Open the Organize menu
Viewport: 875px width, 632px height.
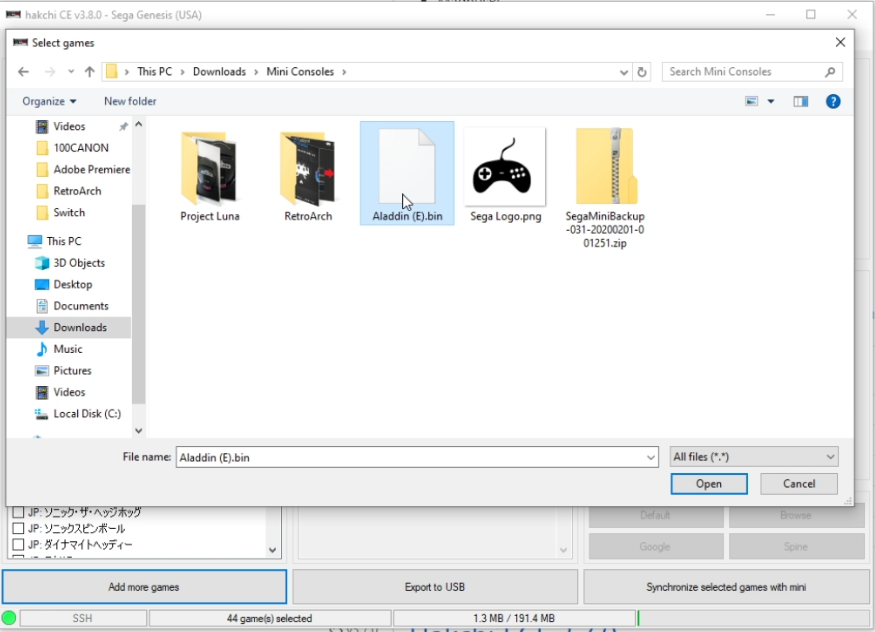(x=49, y=101)
